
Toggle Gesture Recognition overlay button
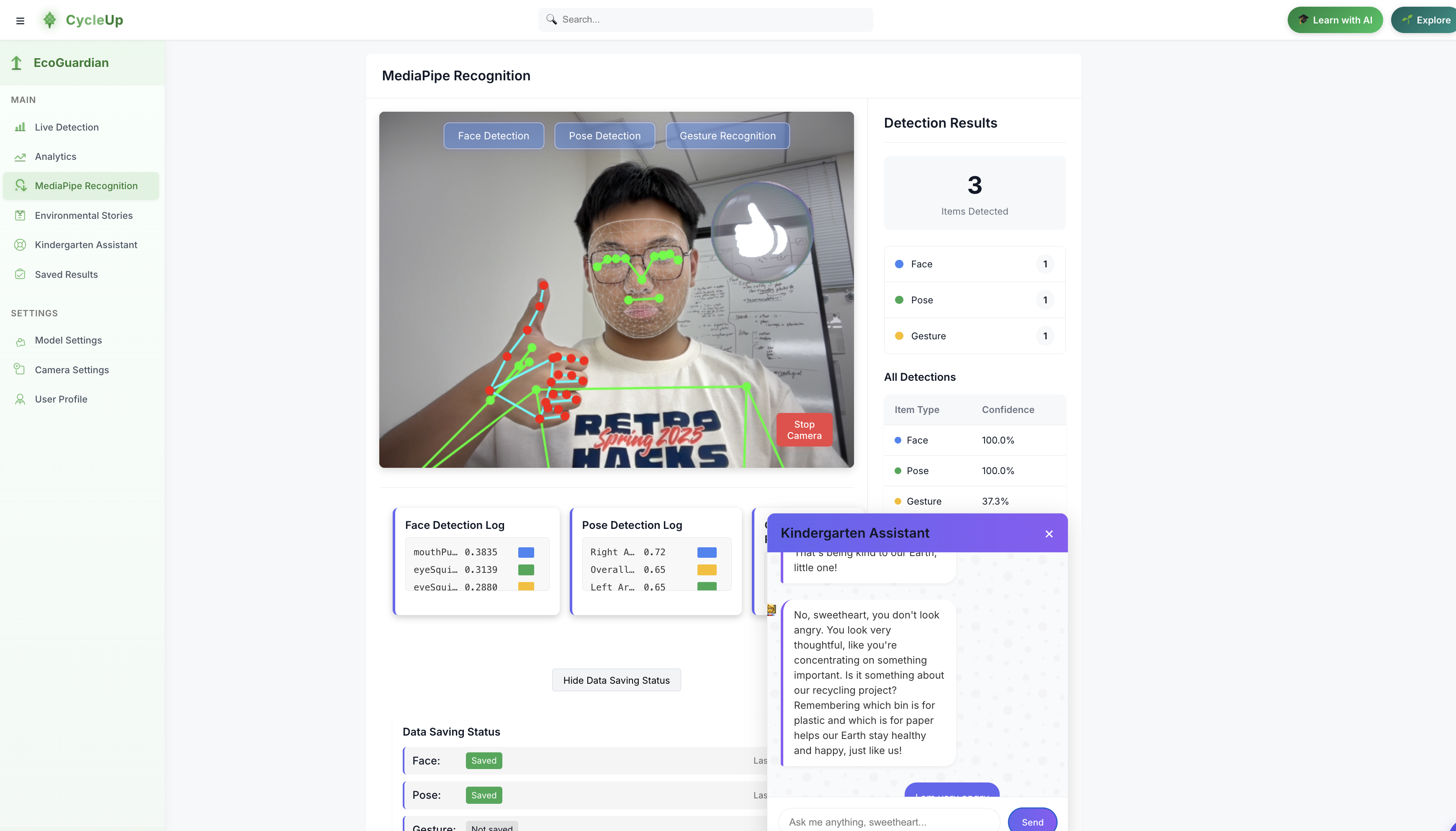[728, 136]
